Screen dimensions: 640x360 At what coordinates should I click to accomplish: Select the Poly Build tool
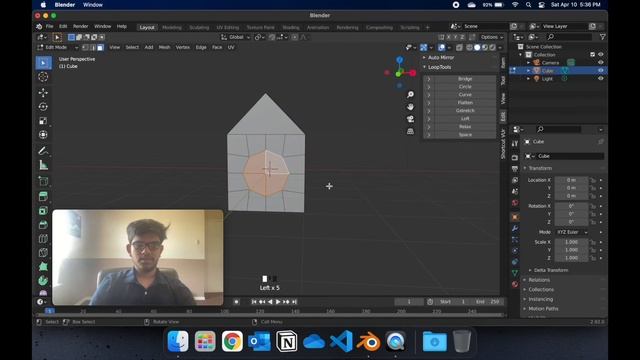coord(43,267)
